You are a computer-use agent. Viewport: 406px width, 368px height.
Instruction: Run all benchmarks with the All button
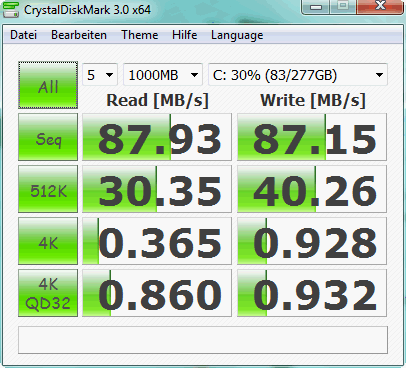(x=48, y=85)
